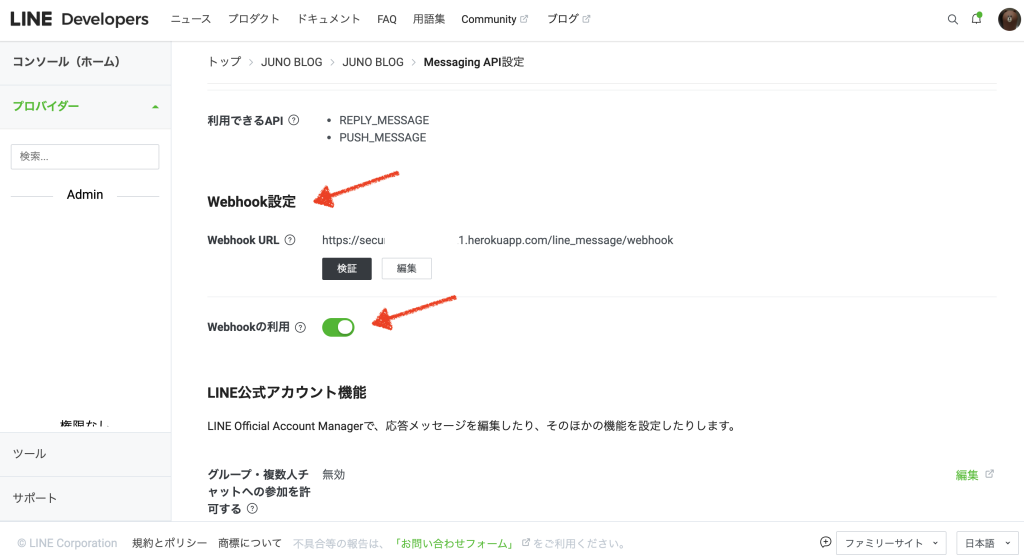Click external link icon next to ブログ
Image resolution: width=1024 pixels, height=560 pixels.
(586, 19)
